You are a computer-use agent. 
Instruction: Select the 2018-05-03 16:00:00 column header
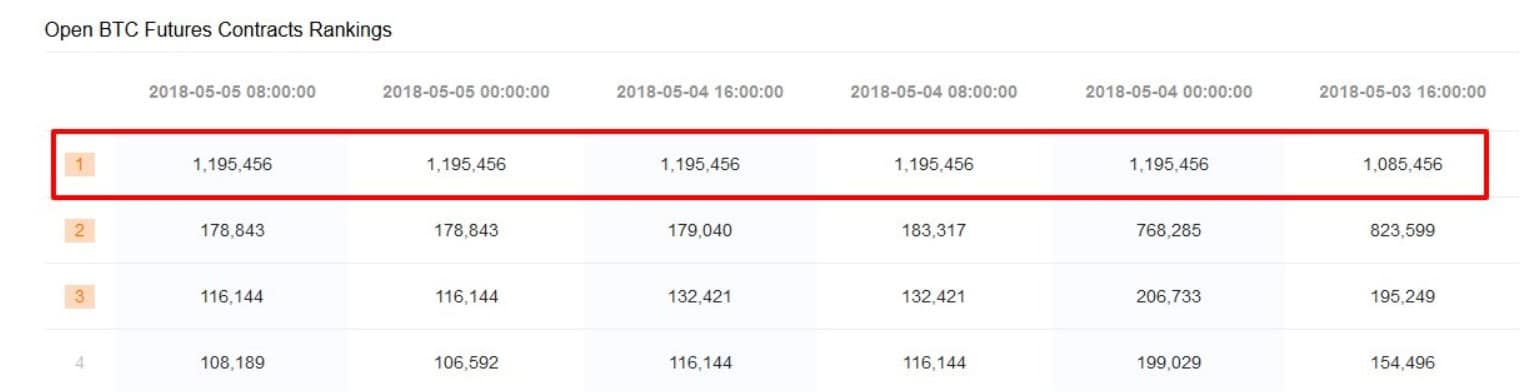click(x=1402, y=92)
